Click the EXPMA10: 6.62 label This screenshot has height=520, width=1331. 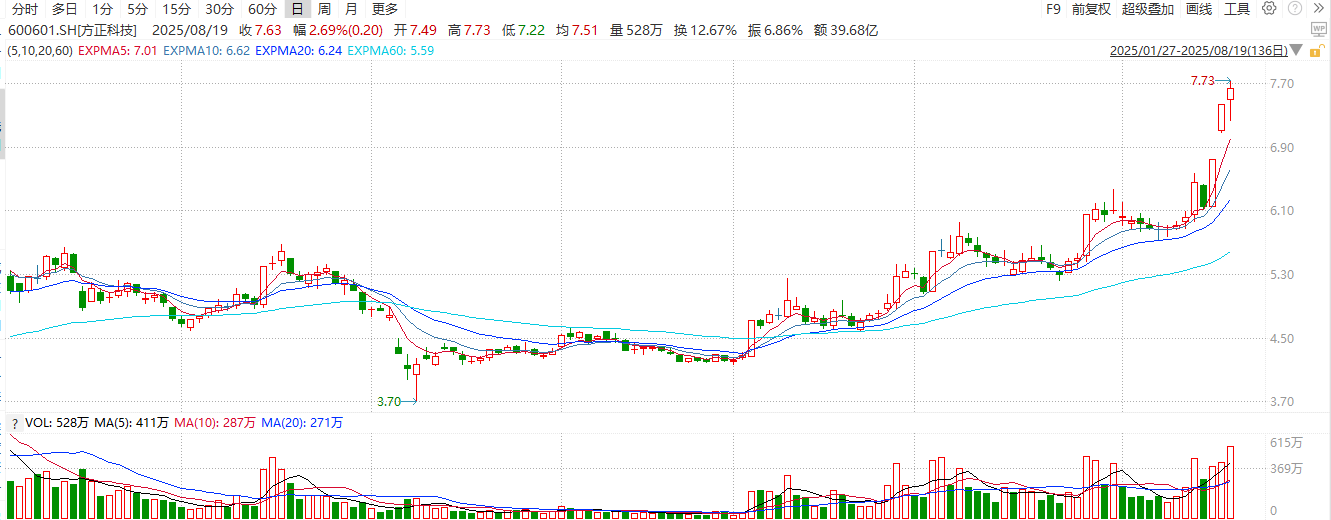207,49
